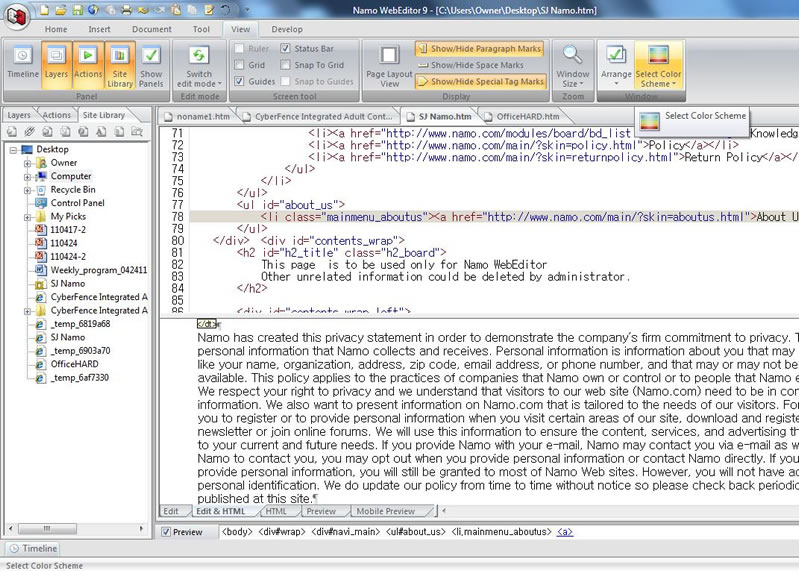The height and width of the screenshot is (571, 799).
Task: Open the CyberFence Integrated Adult Cont... tab
Action: click(x=318, y=116)
